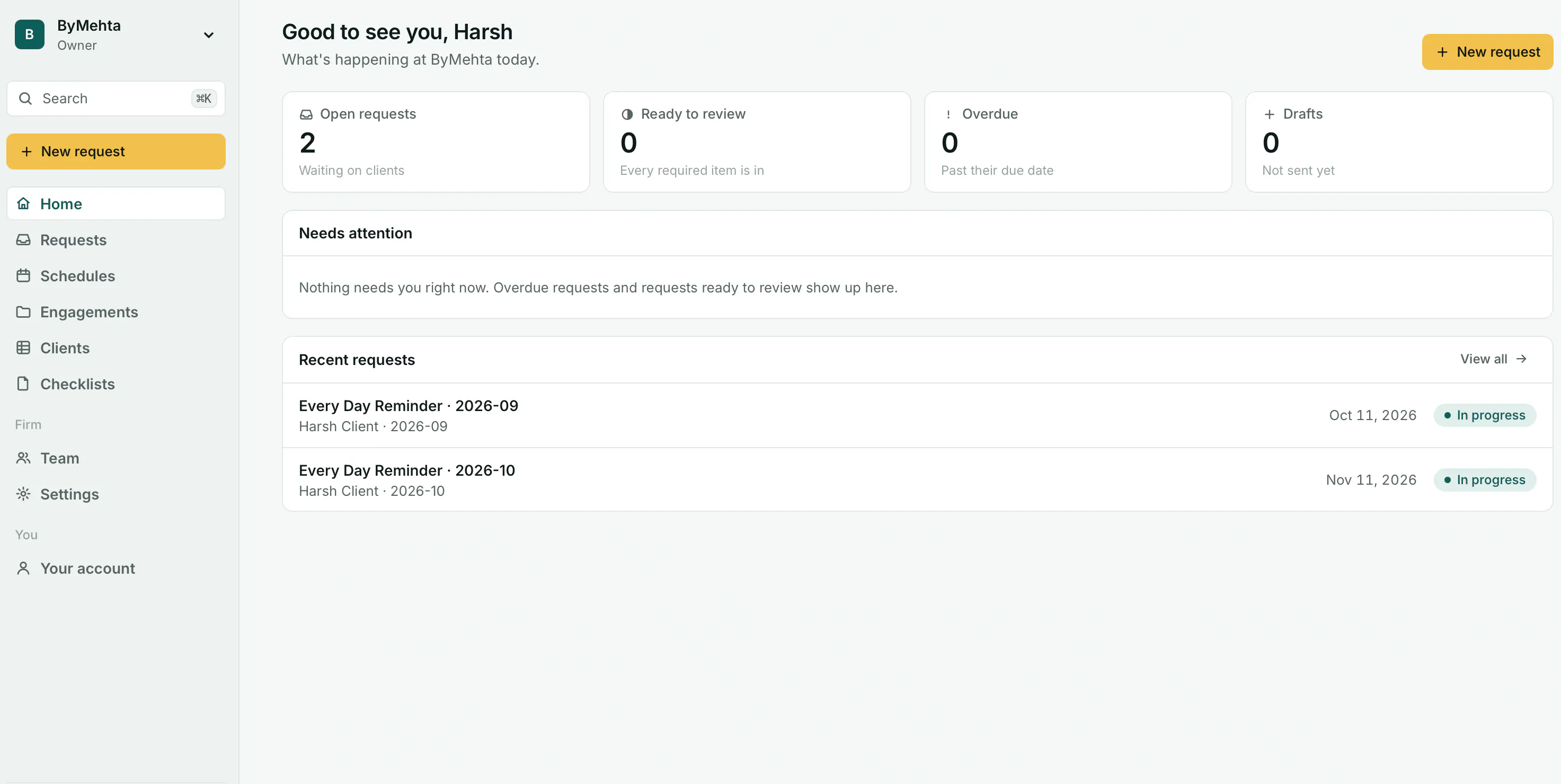The image size is (1561, 784).
Task: Open the Requests page
Action: pyautogui.click(x=116, y=240)
